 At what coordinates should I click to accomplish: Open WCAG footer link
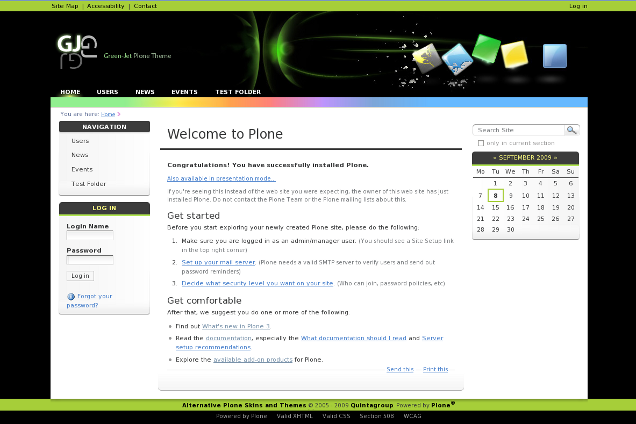click(413, 416)
